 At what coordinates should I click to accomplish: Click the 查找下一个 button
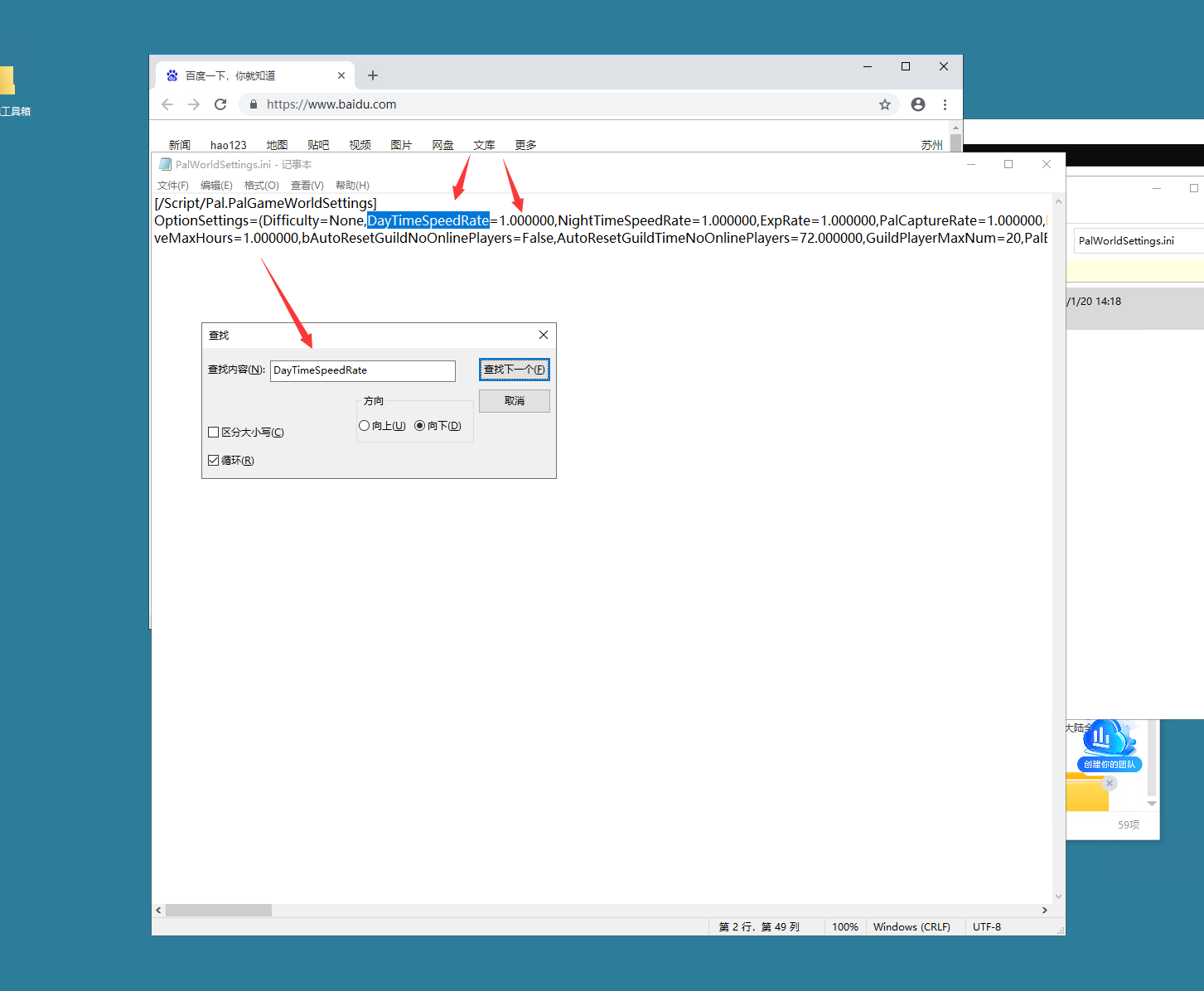click(514, 370)
